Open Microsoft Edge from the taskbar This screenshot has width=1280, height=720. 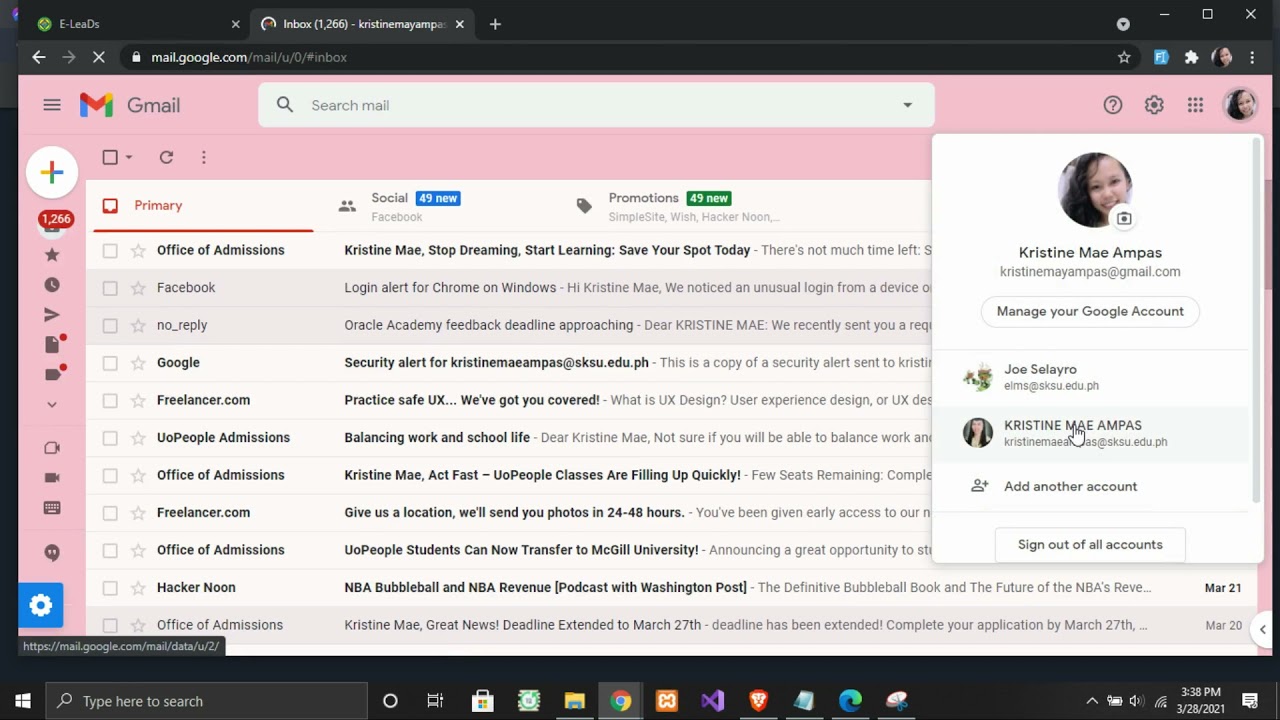point(850,701)
